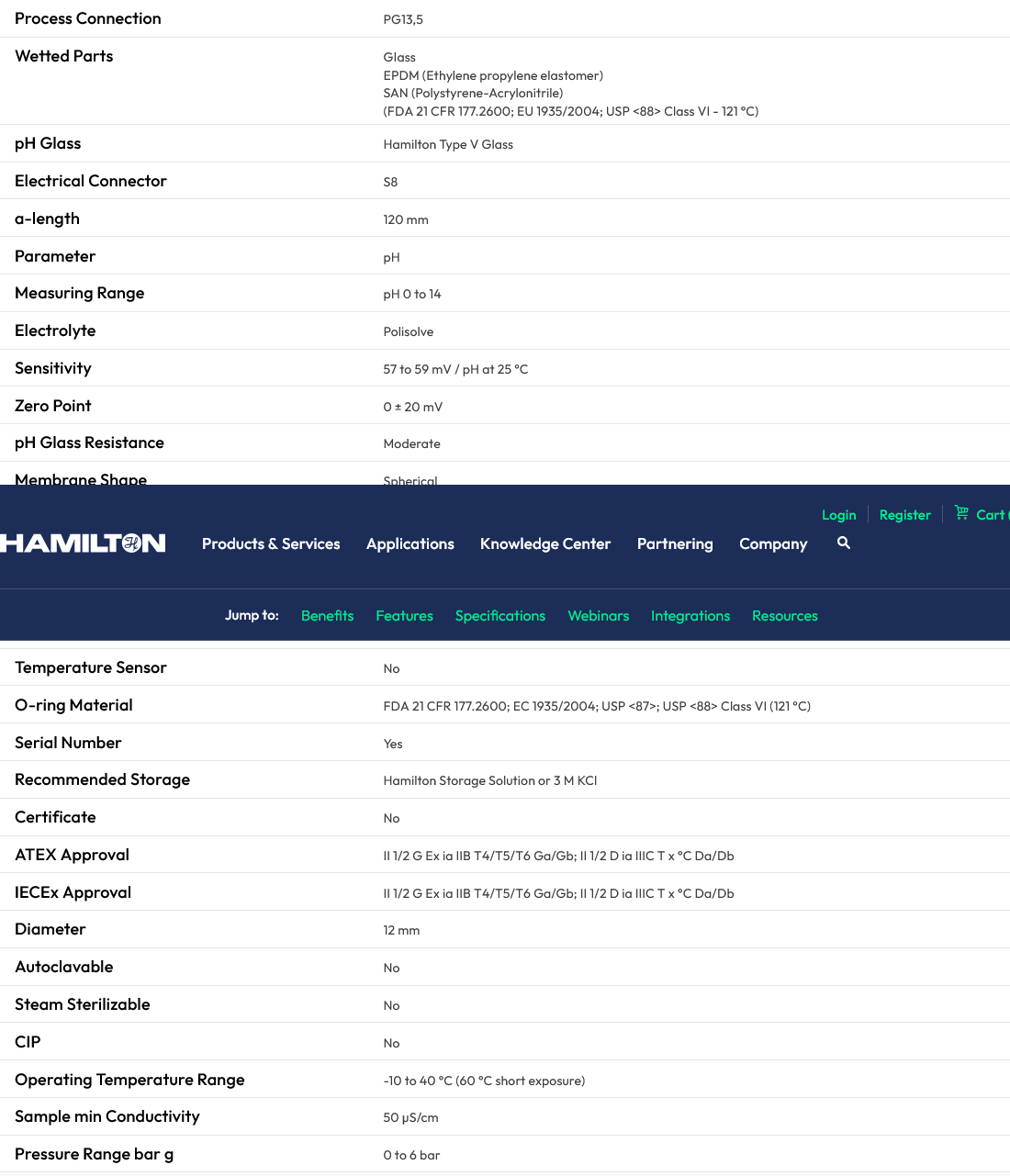Select '-10 to 40 °C (60 °C short exposure)'
Screen dimensions: 1010x1176
(x=484, y=1081)
